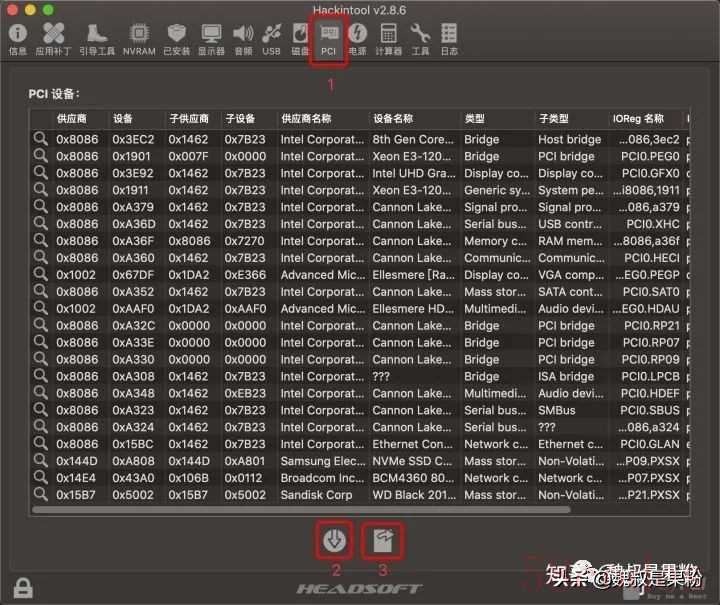Click the '8th Gen Core...' device name cell
This screenshot has width=720, height=605.
(x=413, y=140)
